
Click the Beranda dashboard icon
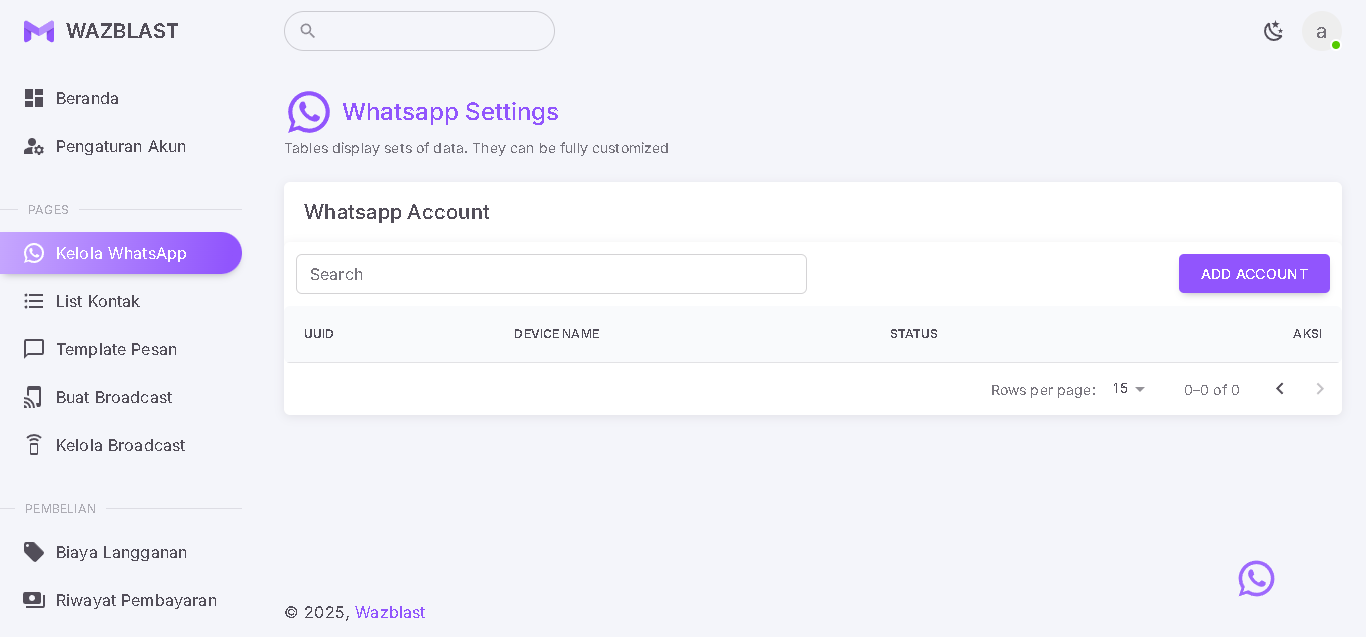(34, 98)
